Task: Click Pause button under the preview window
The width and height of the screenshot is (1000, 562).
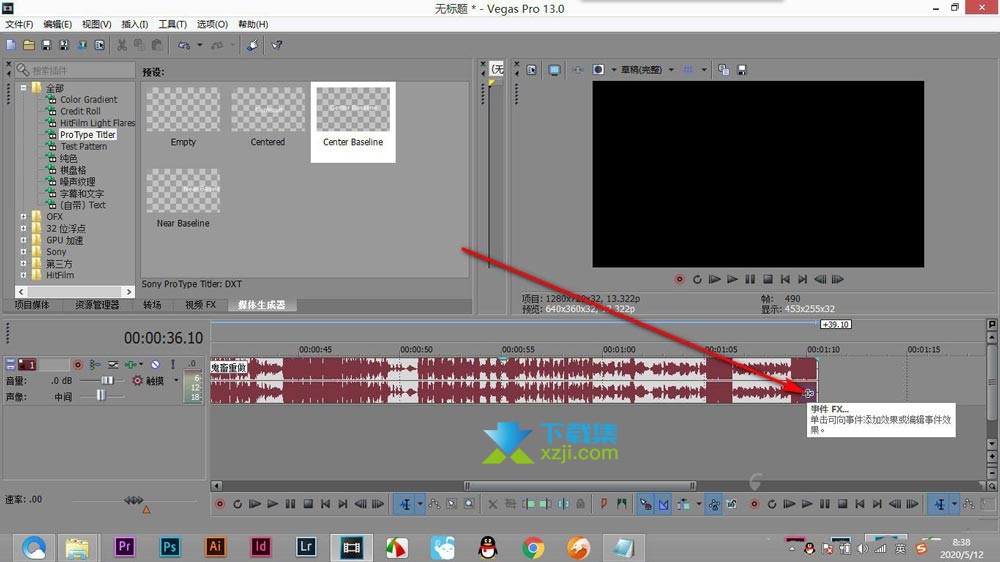Action: tap(750, 279)
